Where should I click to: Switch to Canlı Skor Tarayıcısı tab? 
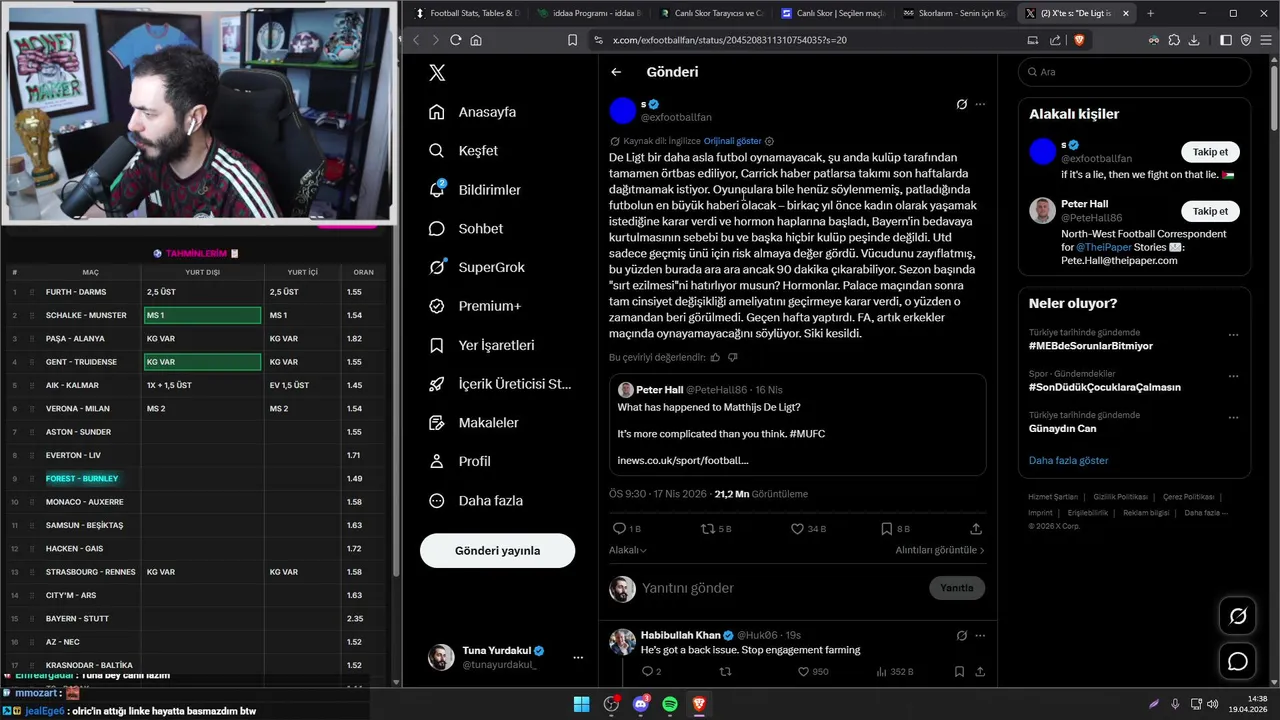tap(712, 13)
